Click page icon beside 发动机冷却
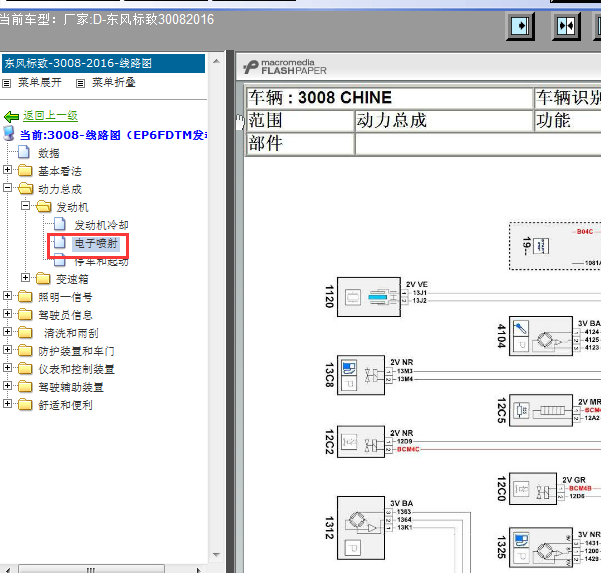 tap(60, 224)
